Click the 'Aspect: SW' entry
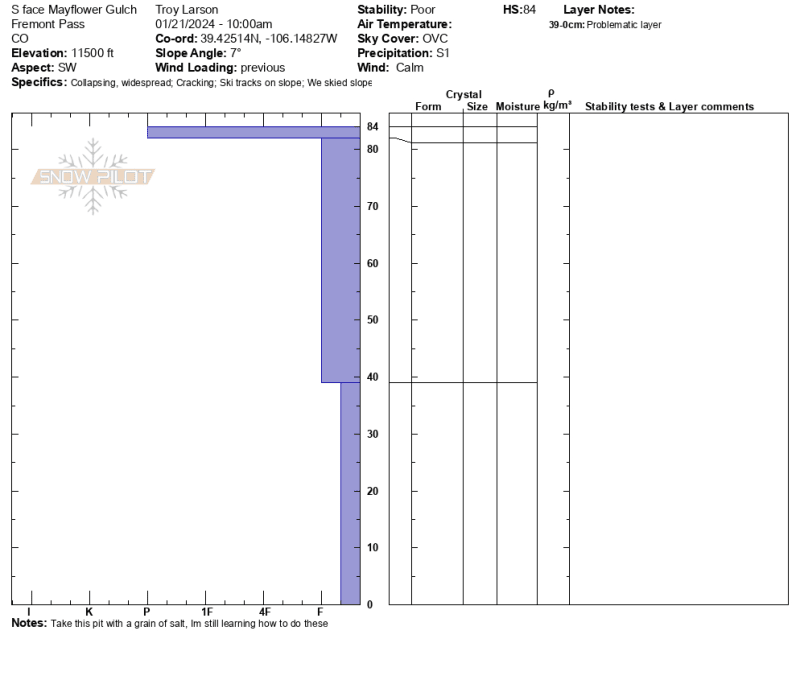The height and width of the screenshot is (676, 800). click(44, 68)
